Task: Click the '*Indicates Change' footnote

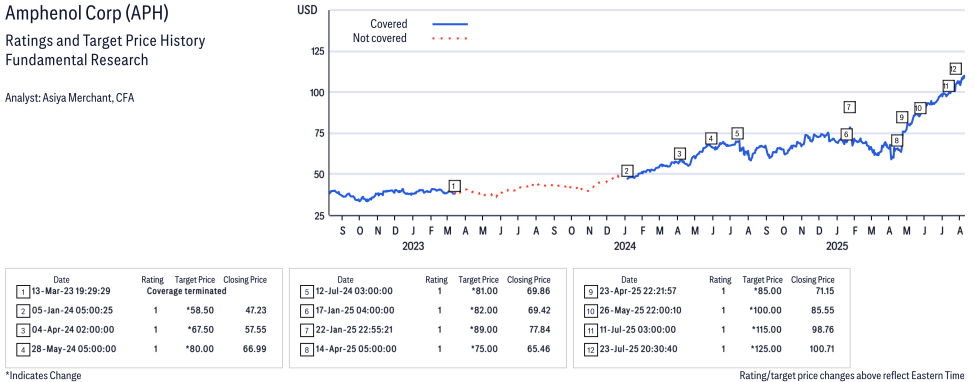Action: click(x=43, y=375)
